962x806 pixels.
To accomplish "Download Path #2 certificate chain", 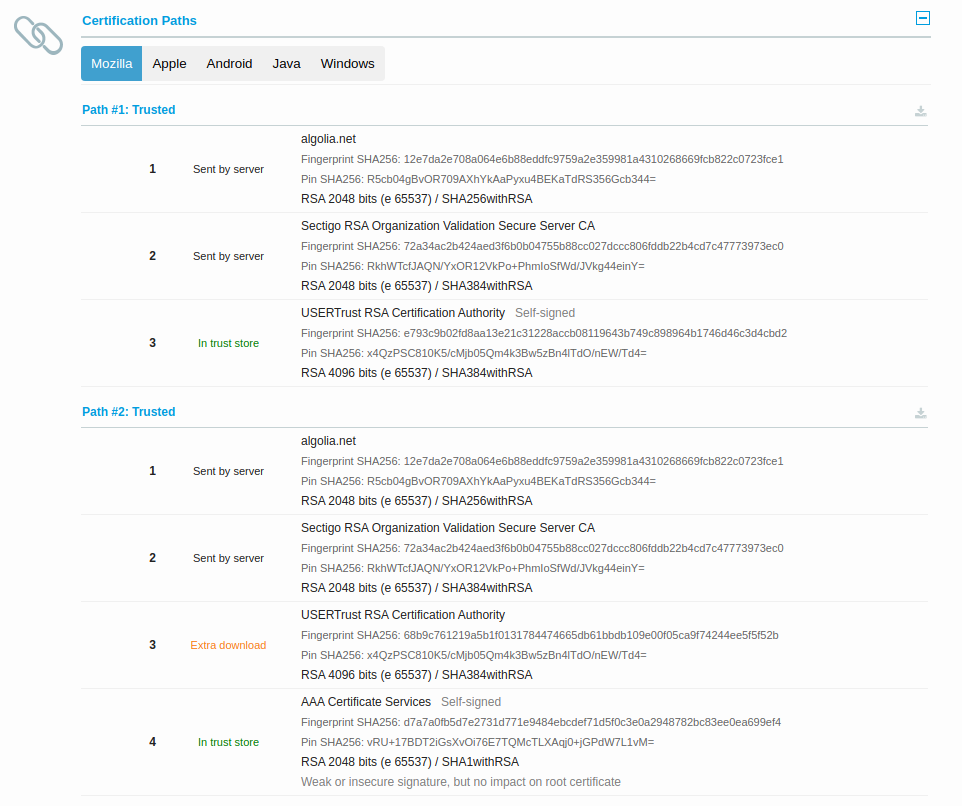I will point(920,413).
